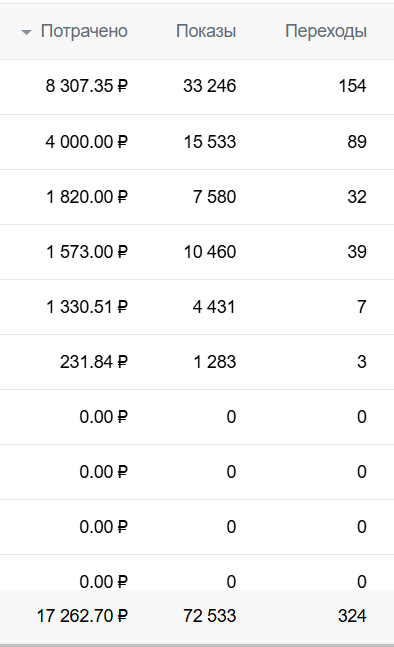Click the 15 533 impressions value

pyautogui.click(x=210, y=142)
